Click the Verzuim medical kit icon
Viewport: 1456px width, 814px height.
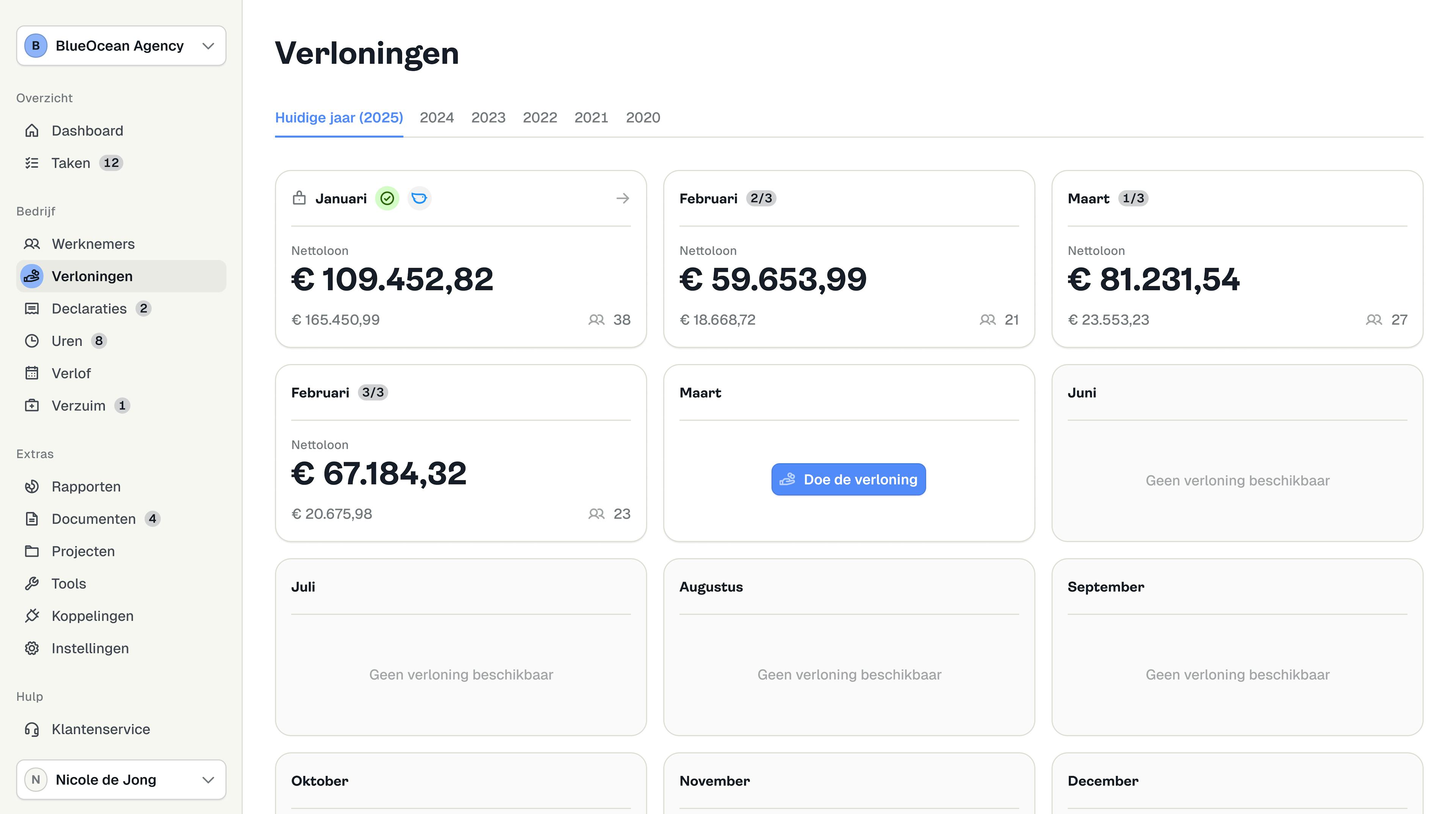tap(31, 405)
